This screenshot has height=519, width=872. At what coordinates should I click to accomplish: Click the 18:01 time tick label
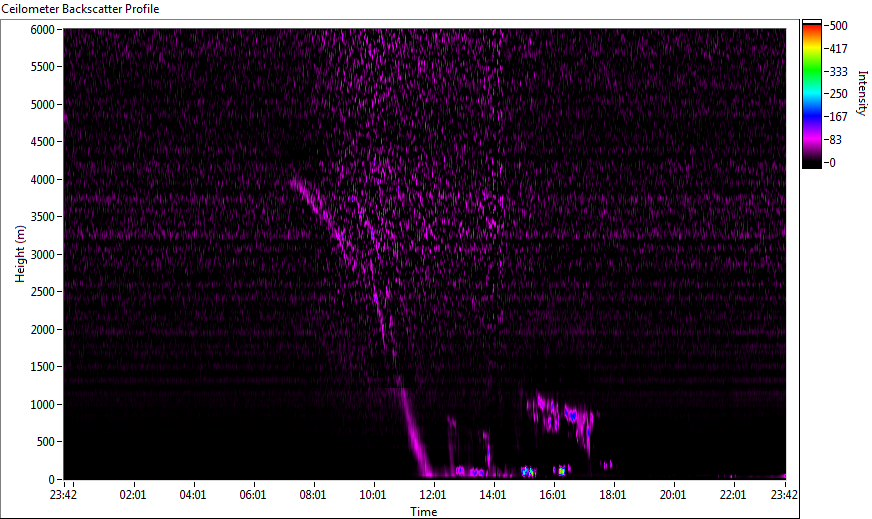pos(613,495)
